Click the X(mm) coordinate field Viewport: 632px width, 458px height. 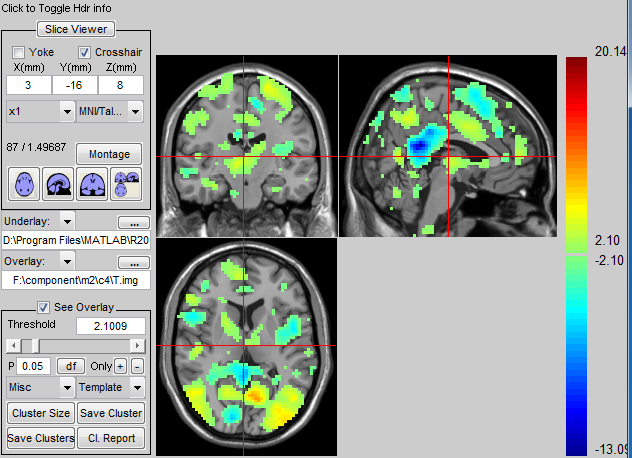29,85
